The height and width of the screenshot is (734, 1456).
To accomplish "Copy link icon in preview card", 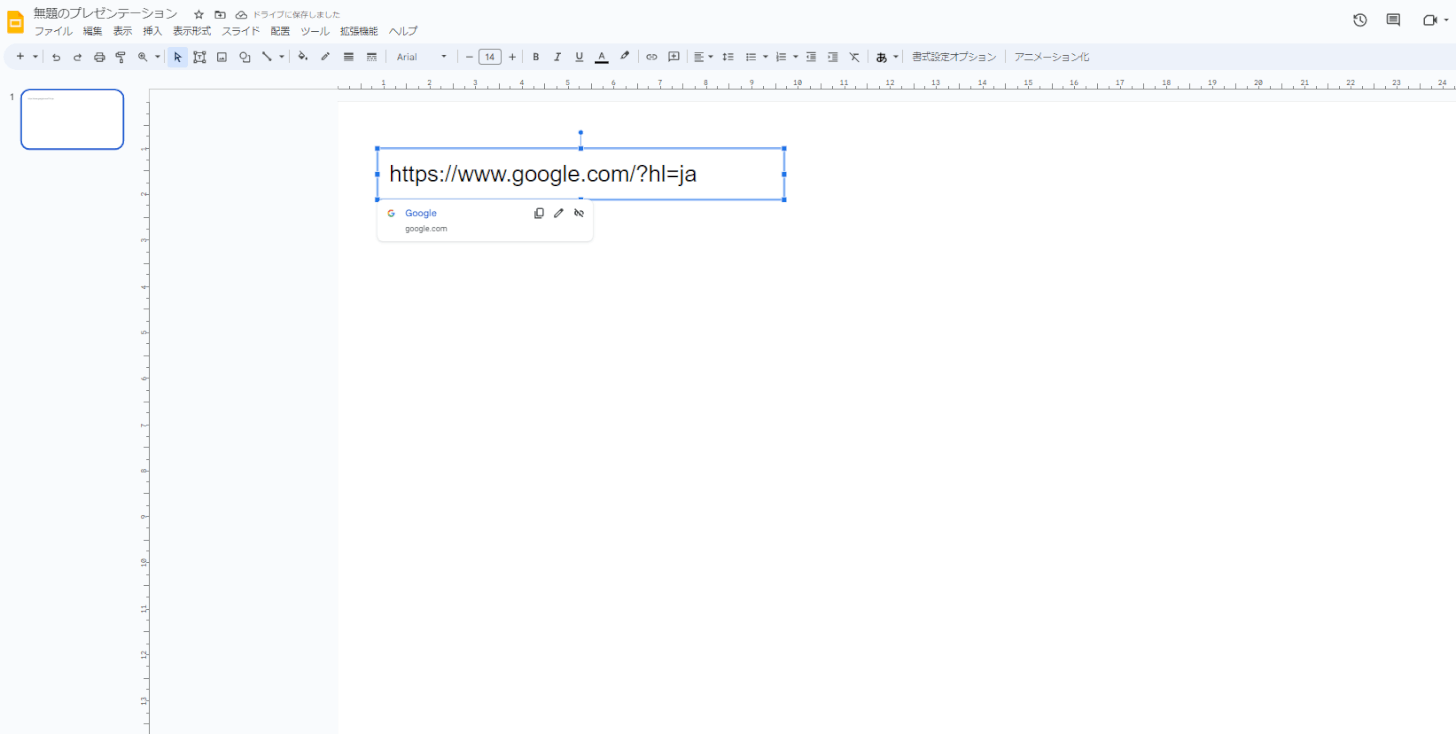I will [539, 213].
